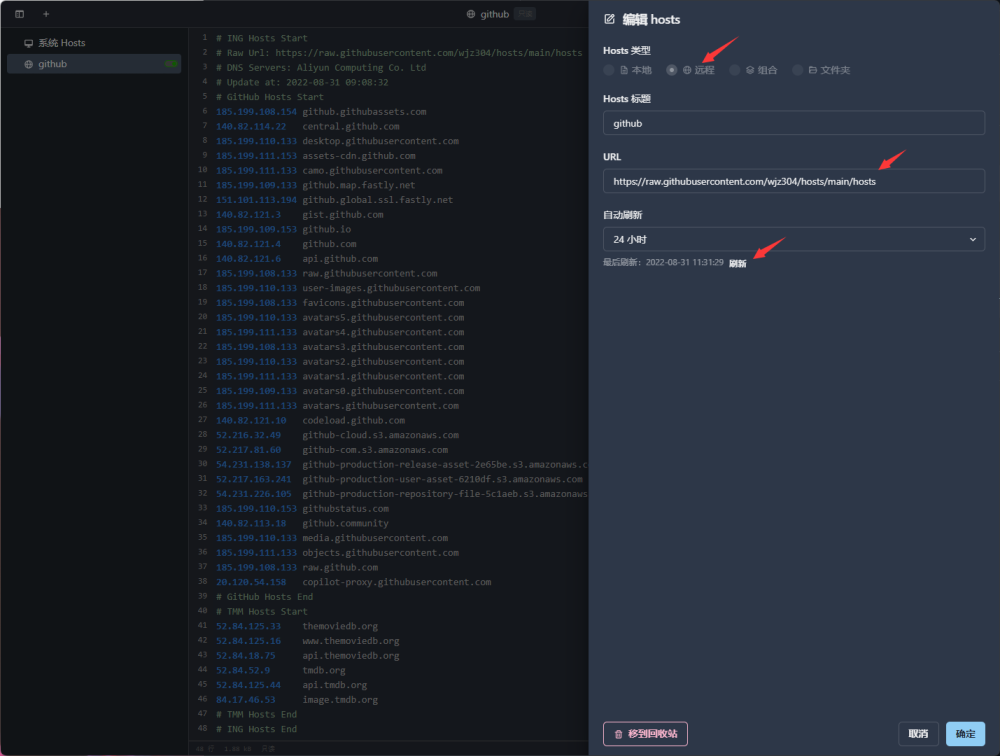Select the 远程 hosts type radio
This screenshot has height=756, width=1000.
coord(672,70)
